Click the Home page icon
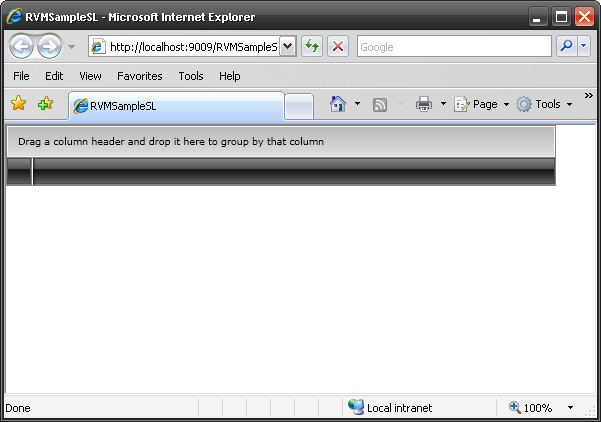The height and width of the screenshot is (422, 601). 338,104
